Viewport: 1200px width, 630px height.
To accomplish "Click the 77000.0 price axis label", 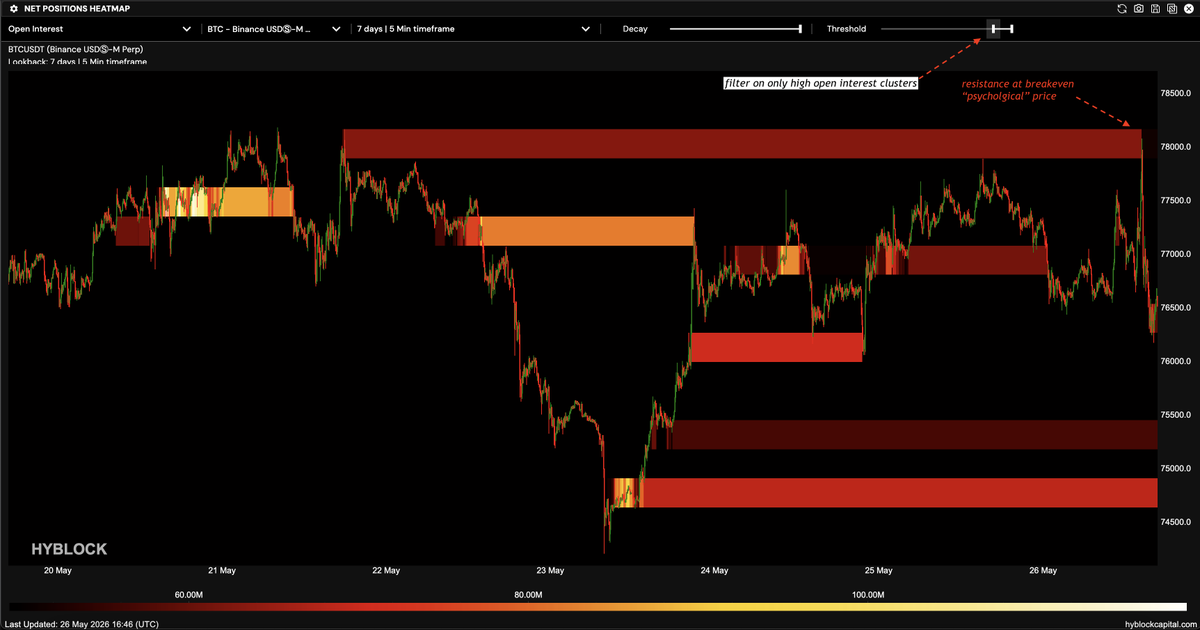I will 1177,254.
